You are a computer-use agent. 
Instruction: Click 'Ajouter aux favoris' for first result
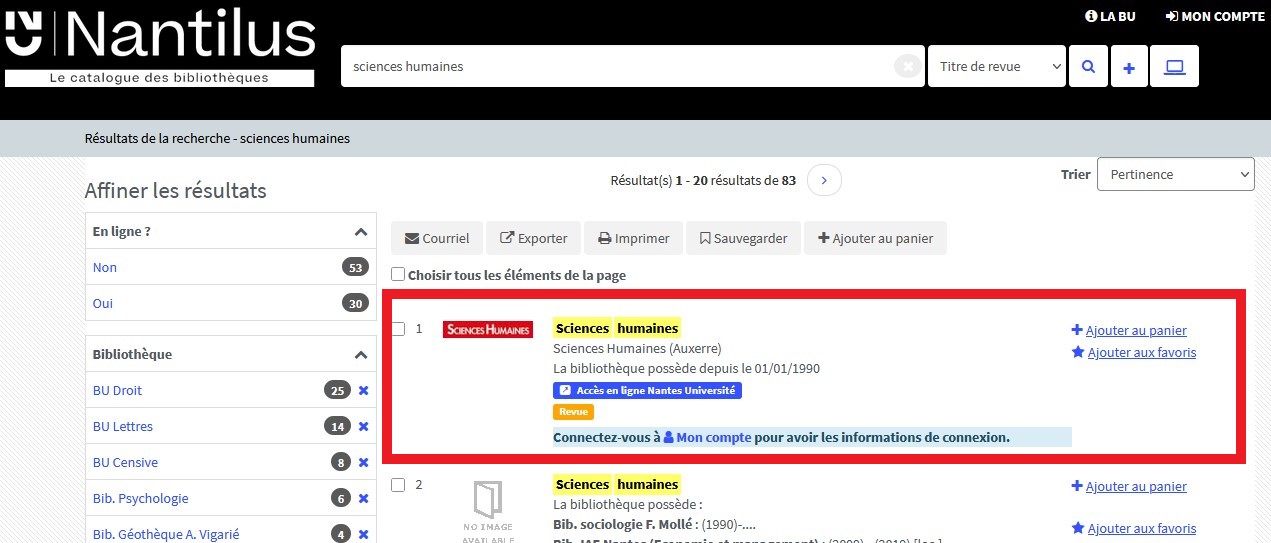pos(1141,352)
